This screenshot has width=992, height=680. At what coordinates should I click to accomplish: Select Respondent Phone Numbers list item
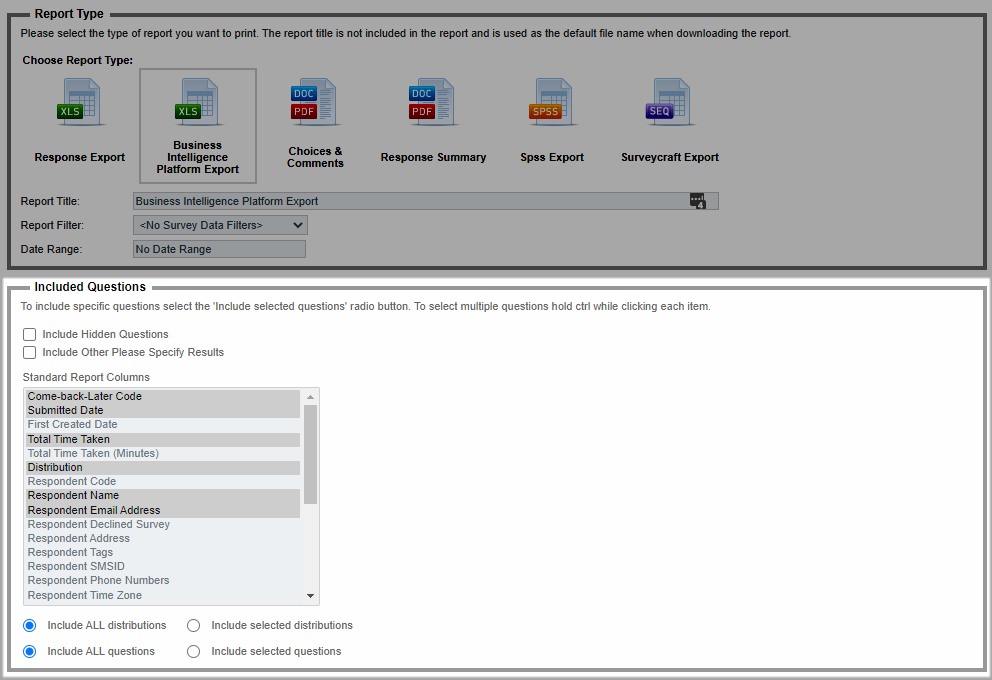[98, 581]
